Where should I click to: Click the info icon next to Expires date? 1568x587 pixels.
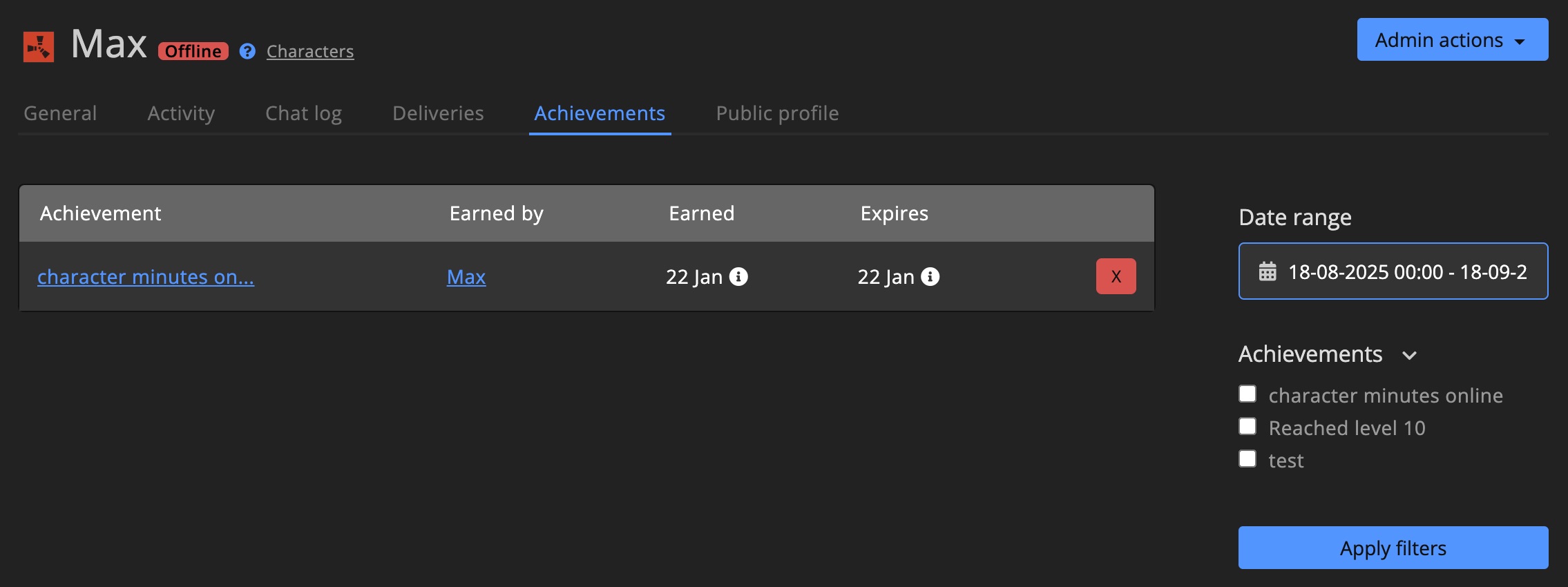pyautogui.click(x=930, y=277)
